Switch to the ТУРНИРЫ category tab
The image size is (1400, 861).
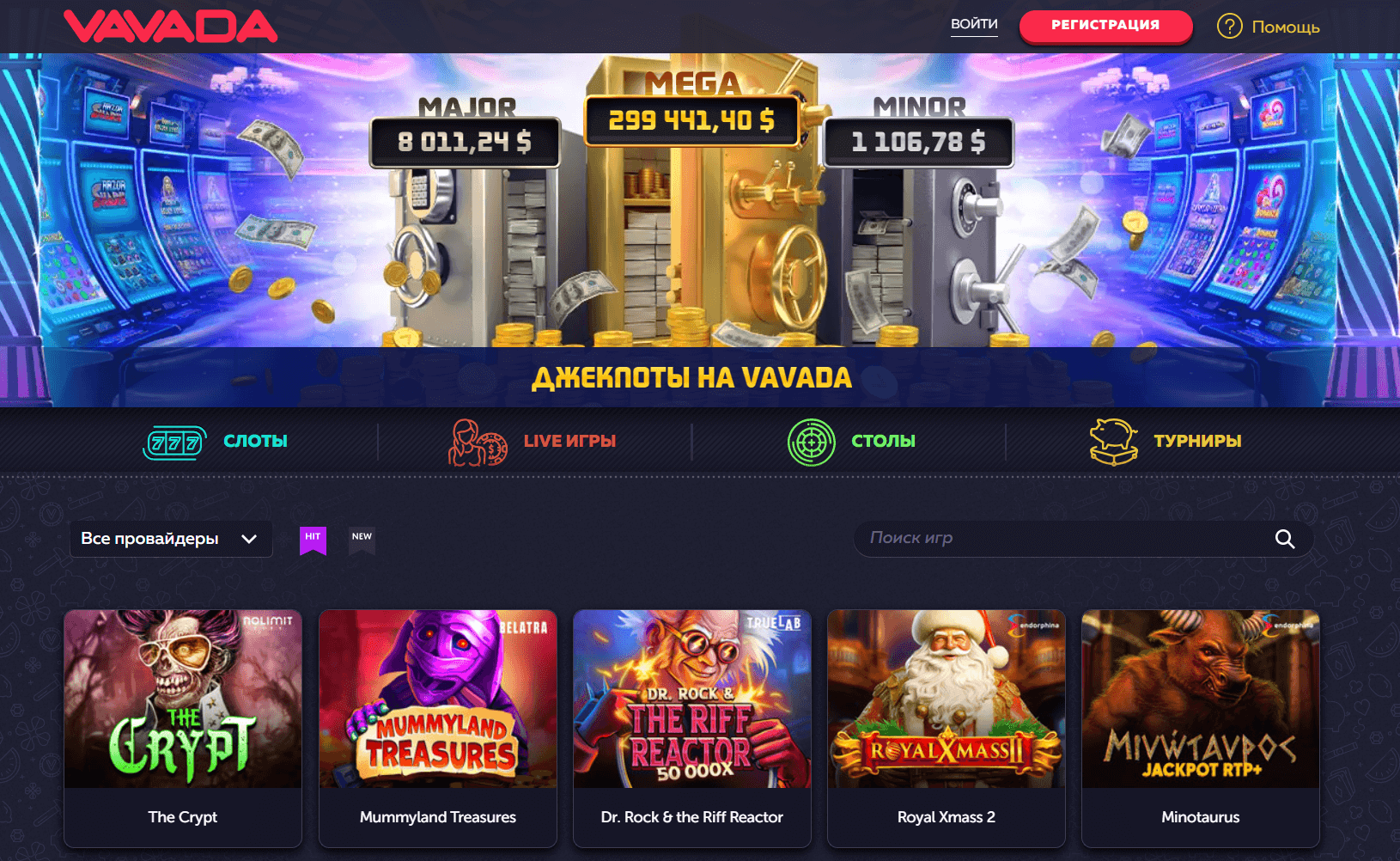point(1197,441)
